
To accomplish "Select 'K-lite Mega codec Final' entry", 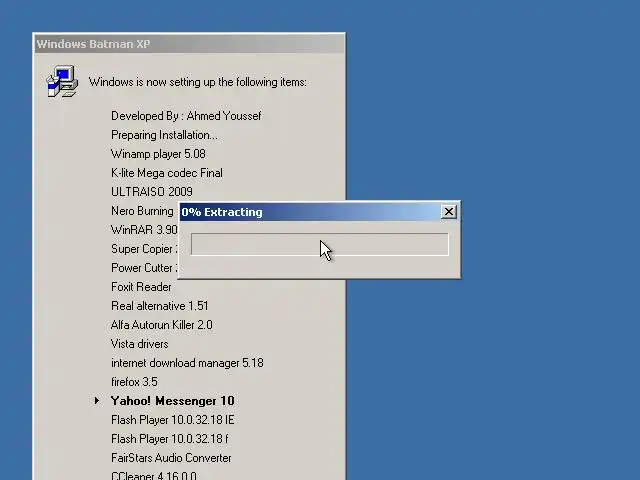I will [x=167, y=173].
